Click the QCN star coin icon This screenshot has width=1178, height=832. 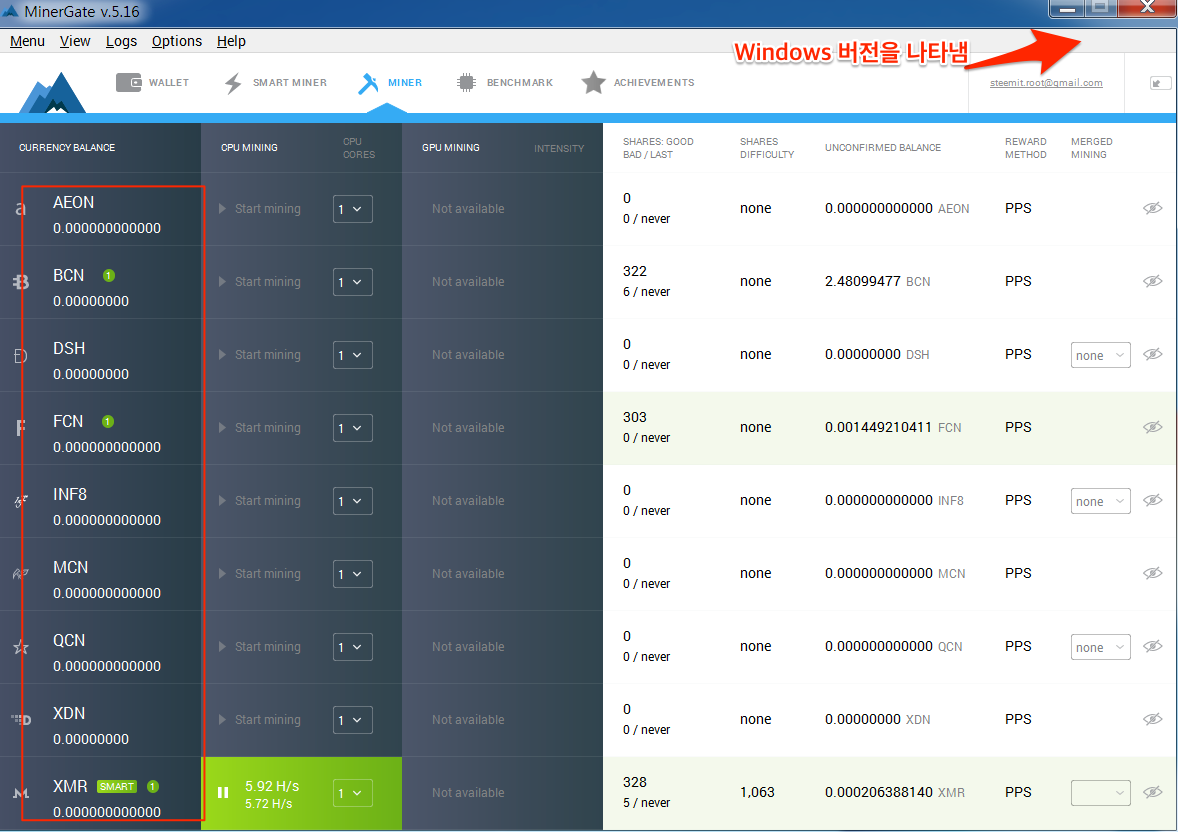click(20, 646)
